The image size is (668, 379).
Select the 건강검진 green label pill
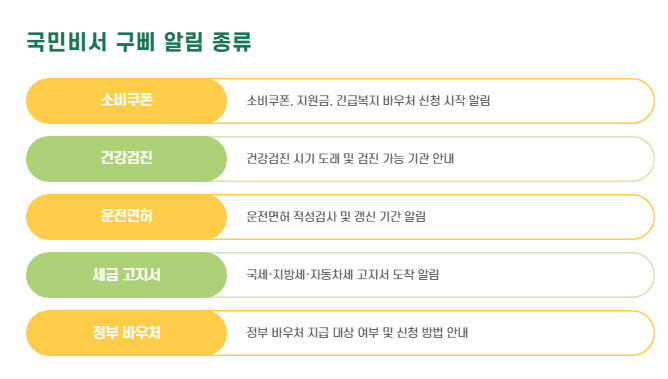(x=127, y=159)
